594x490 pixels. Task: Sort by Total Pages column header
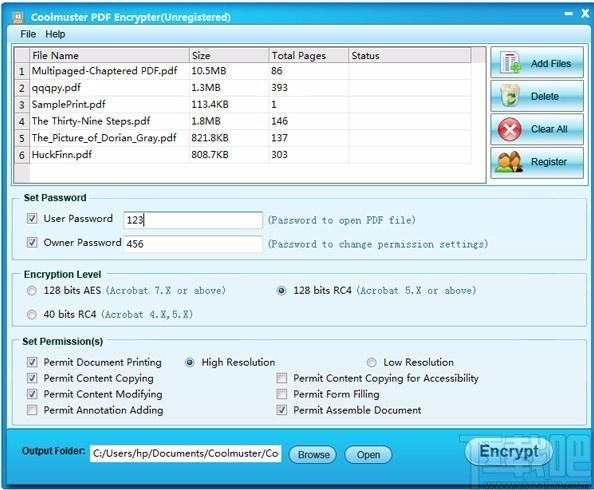(x=308, y=55)
